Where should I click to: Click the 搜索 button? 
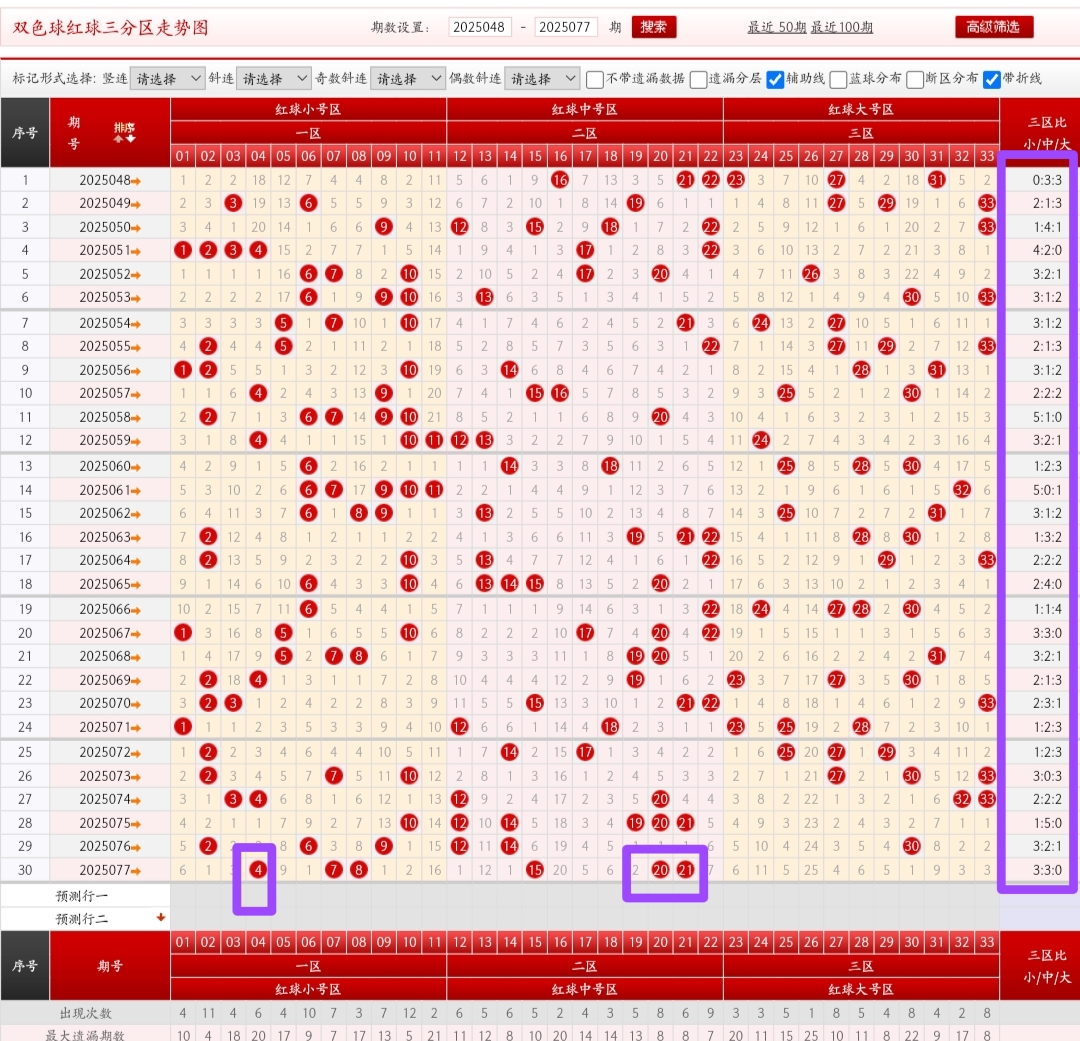coord(654,27)
